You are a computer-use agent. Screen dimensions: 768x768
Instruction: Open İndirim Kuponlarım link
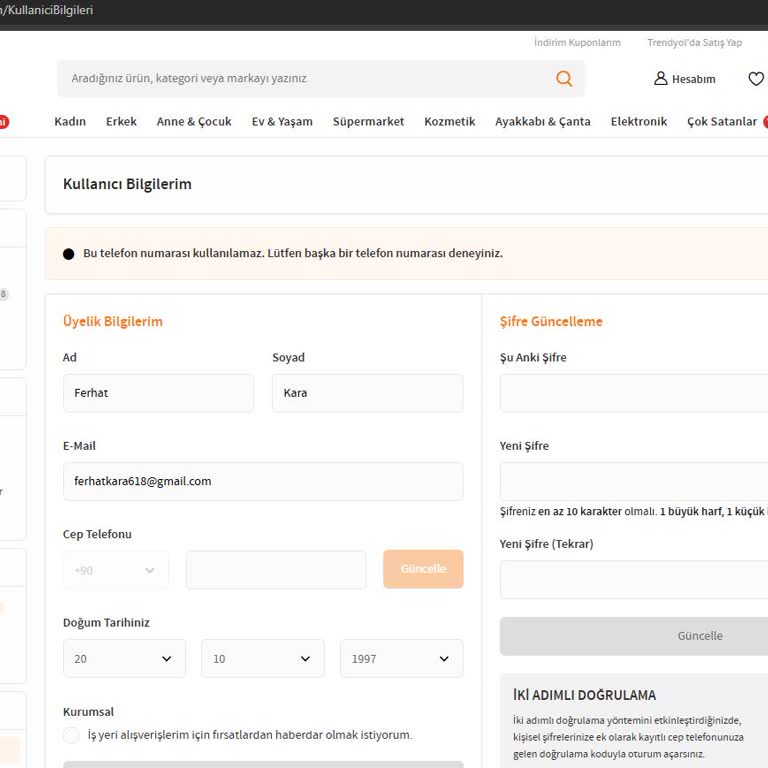click(x=577, y=43)
